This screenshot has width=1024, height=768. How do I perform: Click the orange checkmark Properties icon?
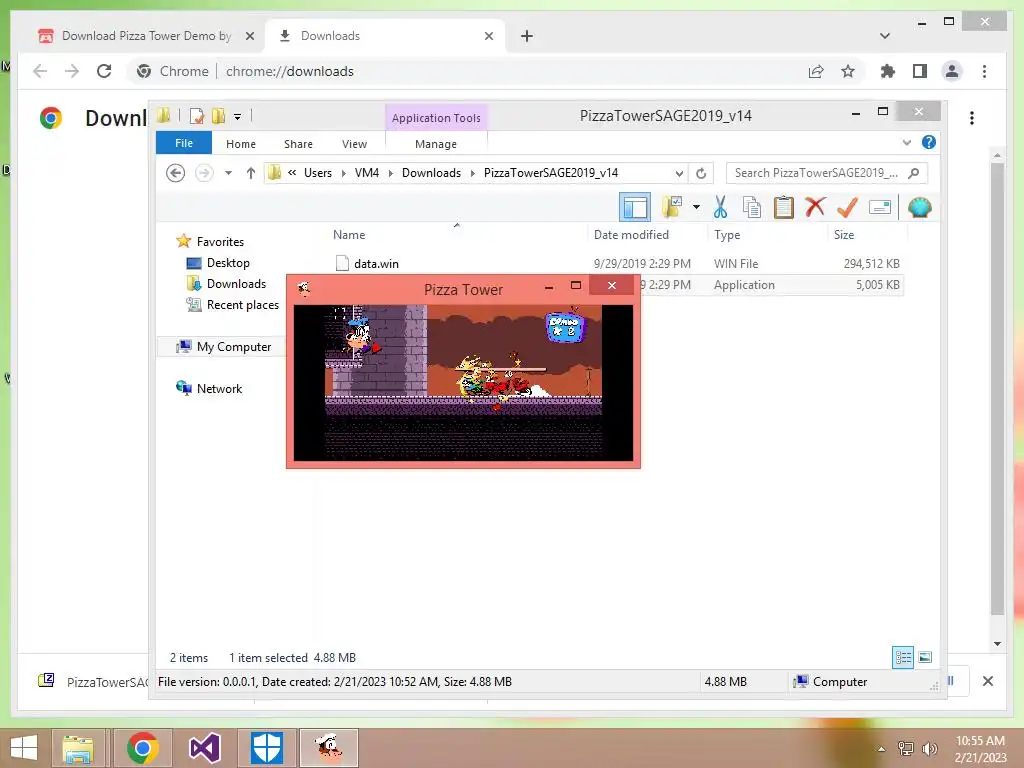tap(847, 208)
